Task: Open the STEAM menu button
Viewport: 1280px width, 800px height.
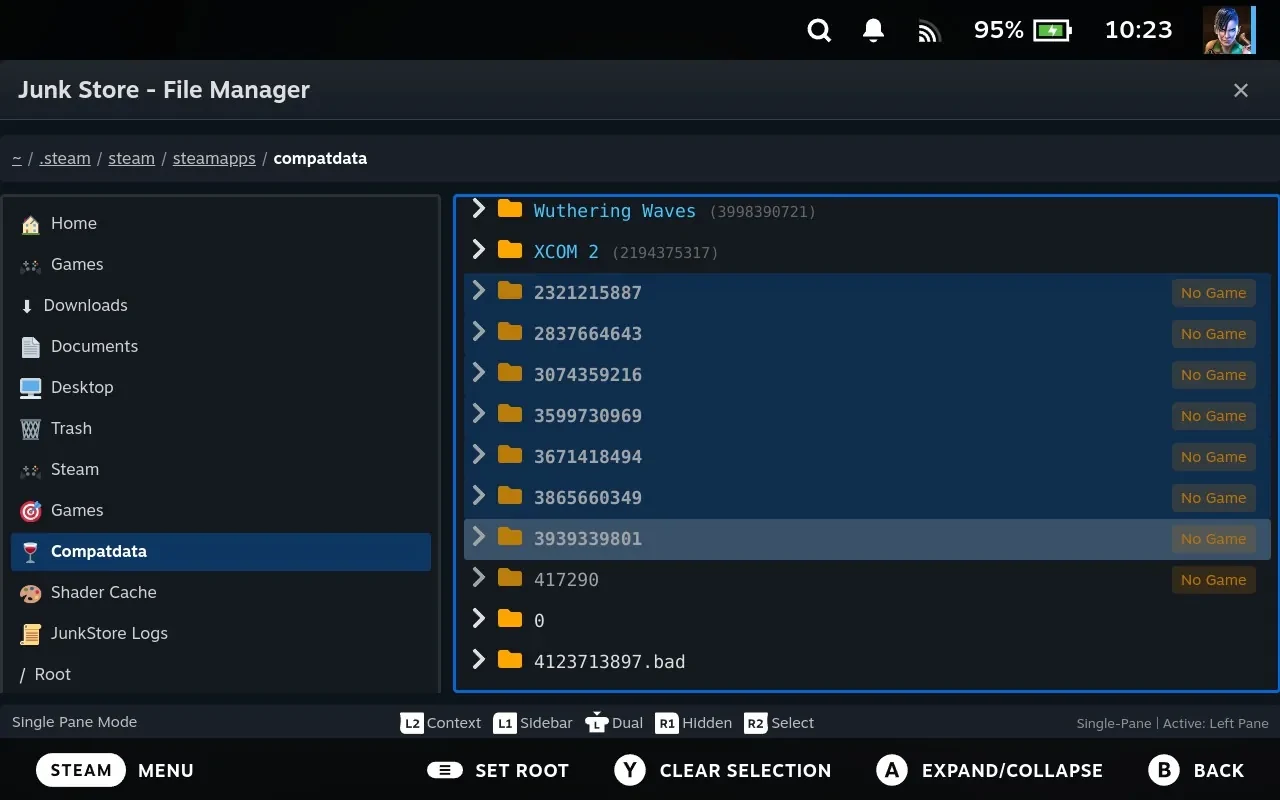Action: point(81,770)
